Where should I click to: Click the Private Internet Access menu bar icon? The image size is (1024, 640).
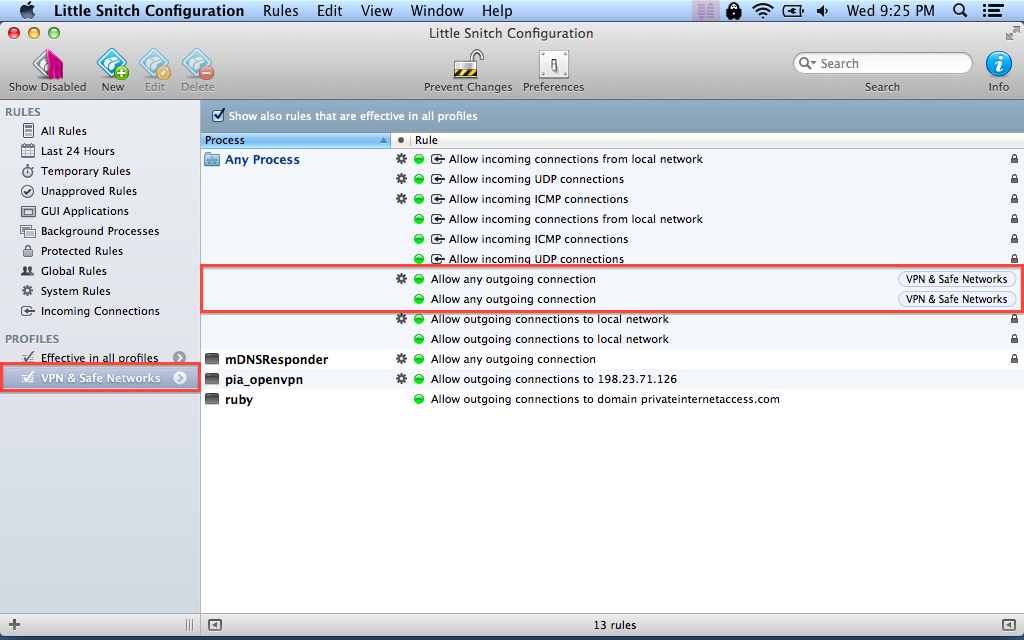click(x=734, y=10)
